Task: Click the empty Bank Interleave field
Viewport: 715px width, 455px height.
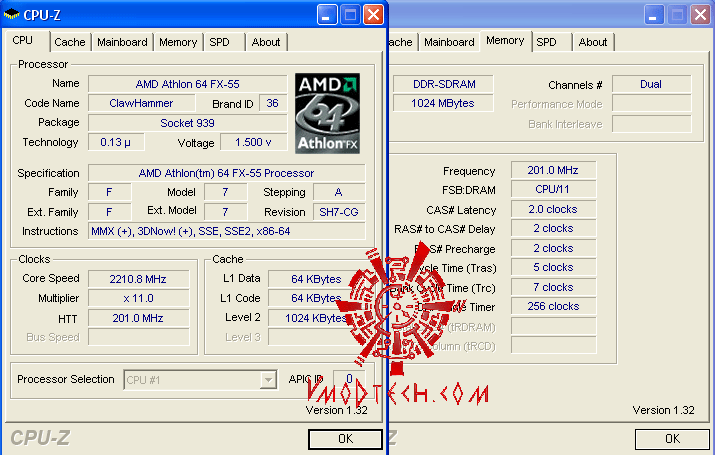Action: 651,124
